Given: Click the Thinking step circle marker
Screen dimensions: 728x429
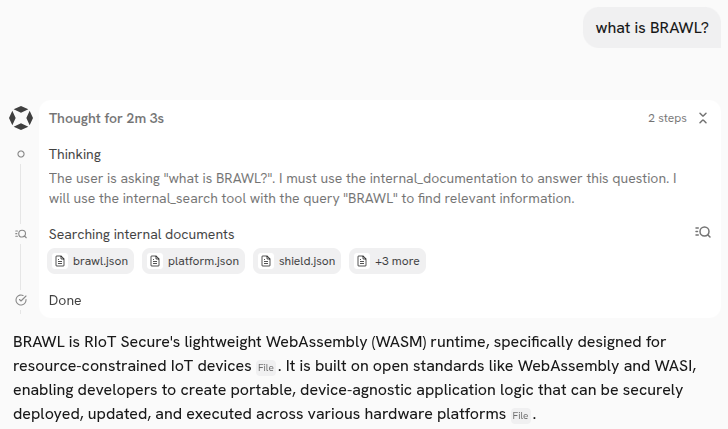Looking at the screenshot, I should [21, 154].
